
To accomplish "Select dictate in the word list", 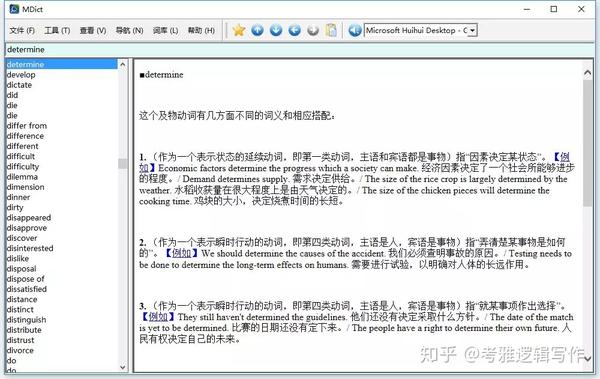I will 19,85.
